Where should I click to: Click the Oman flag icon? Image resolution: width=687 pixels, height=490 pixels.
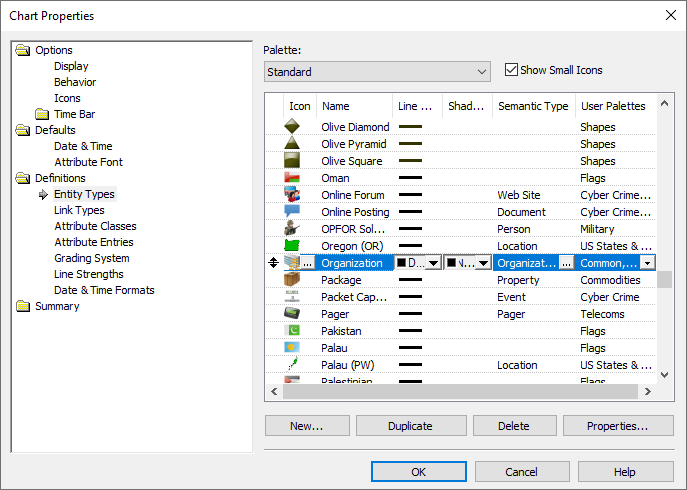[292, 178]
